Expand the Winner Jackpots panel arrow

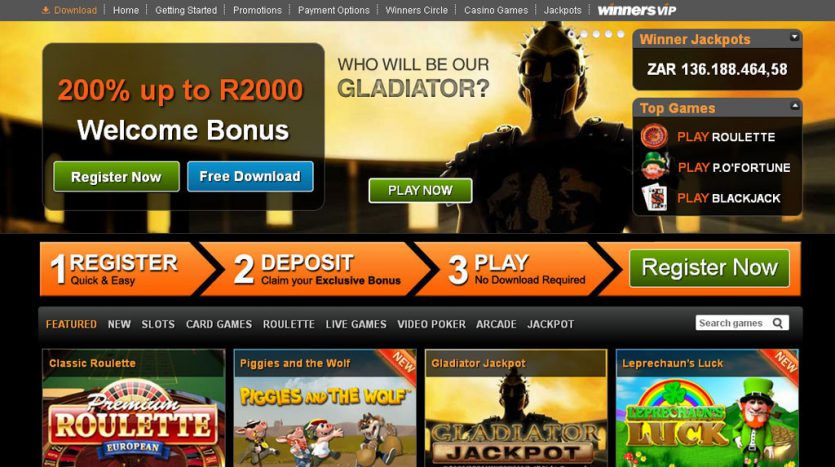794,37
